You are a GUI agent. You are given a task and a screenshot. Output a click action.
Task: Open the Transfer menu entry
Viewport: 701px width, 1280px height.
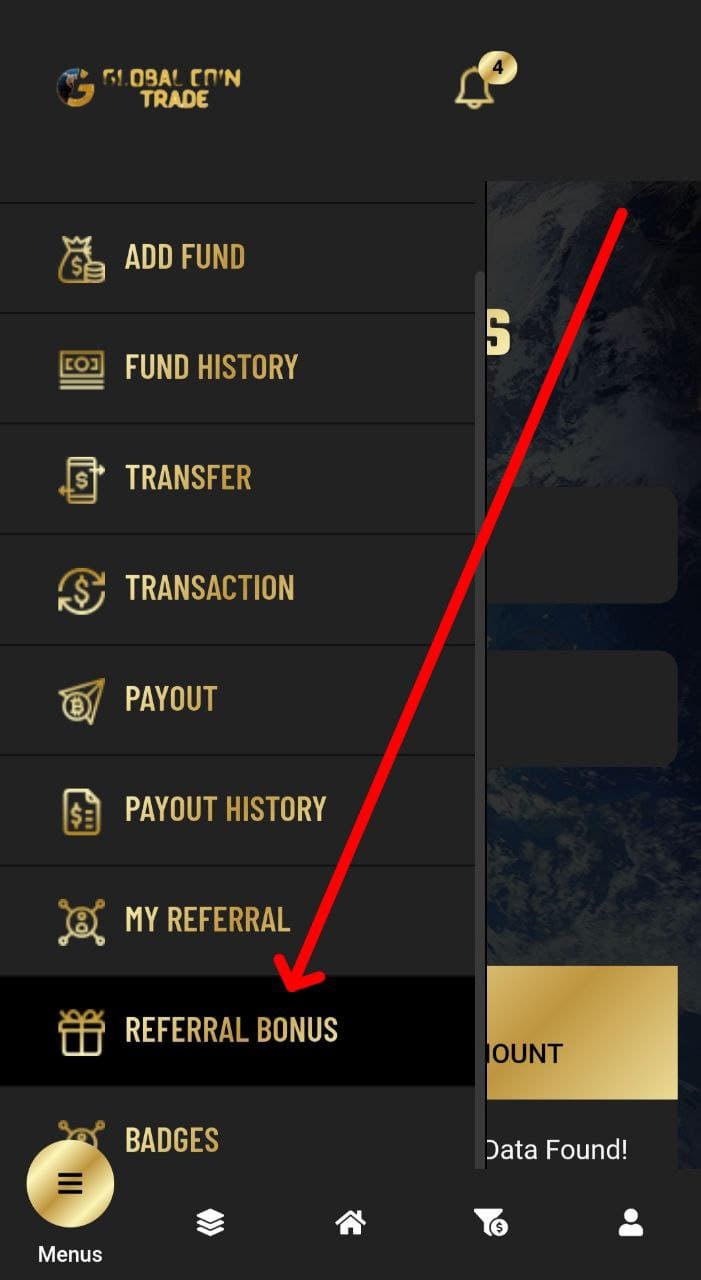237,478
